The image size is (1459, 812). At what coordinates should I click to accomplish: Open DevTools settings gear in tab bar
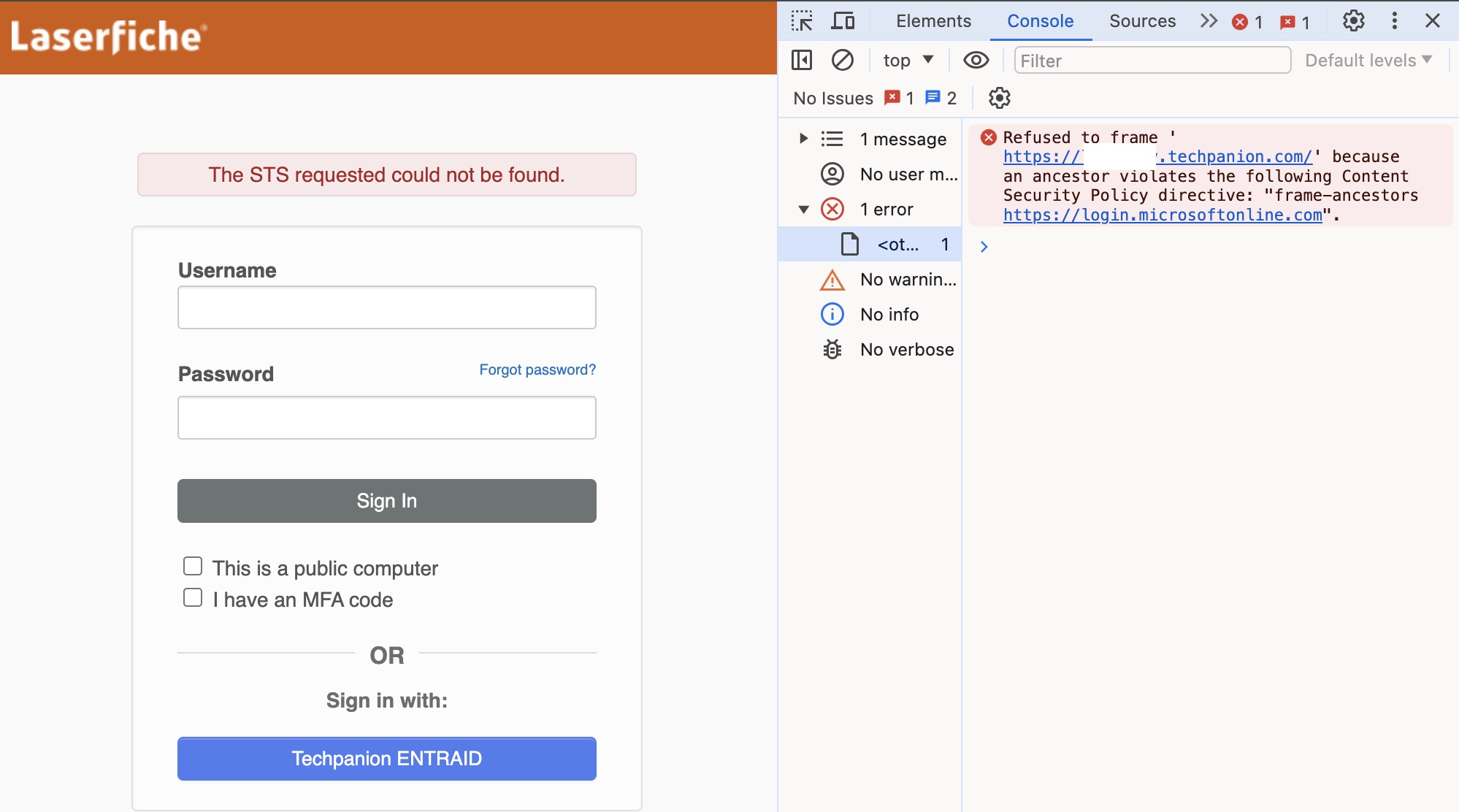1353,20
